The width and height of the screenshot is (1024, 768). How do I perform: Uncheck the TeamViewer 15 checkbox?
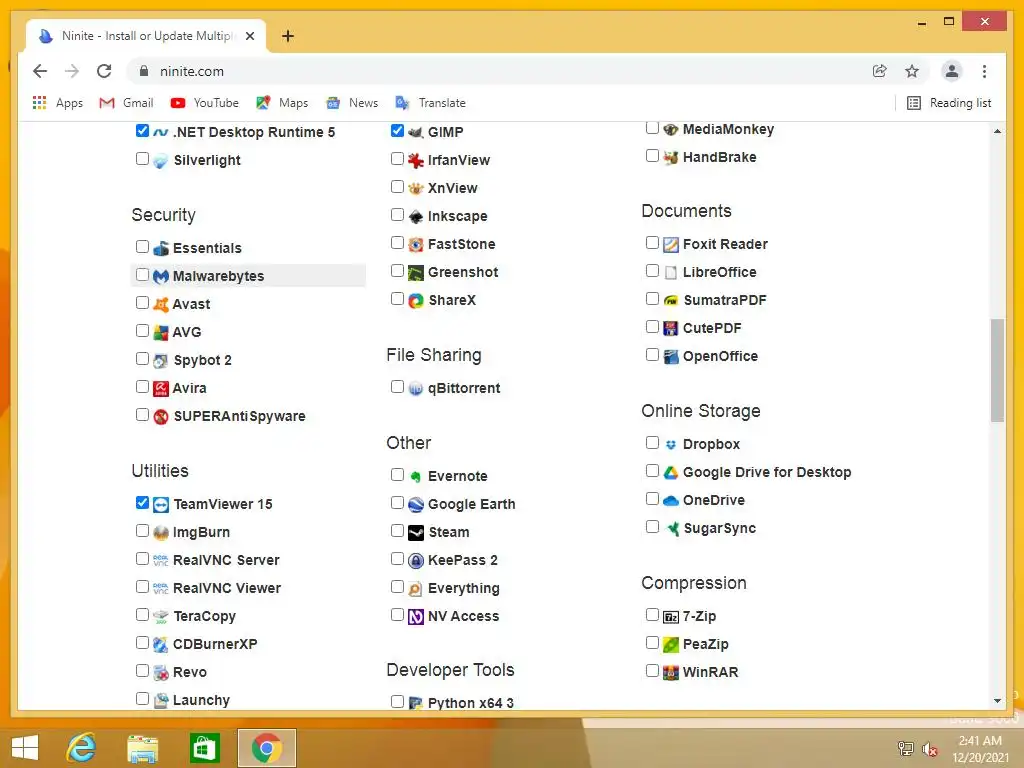pos(142,502)
